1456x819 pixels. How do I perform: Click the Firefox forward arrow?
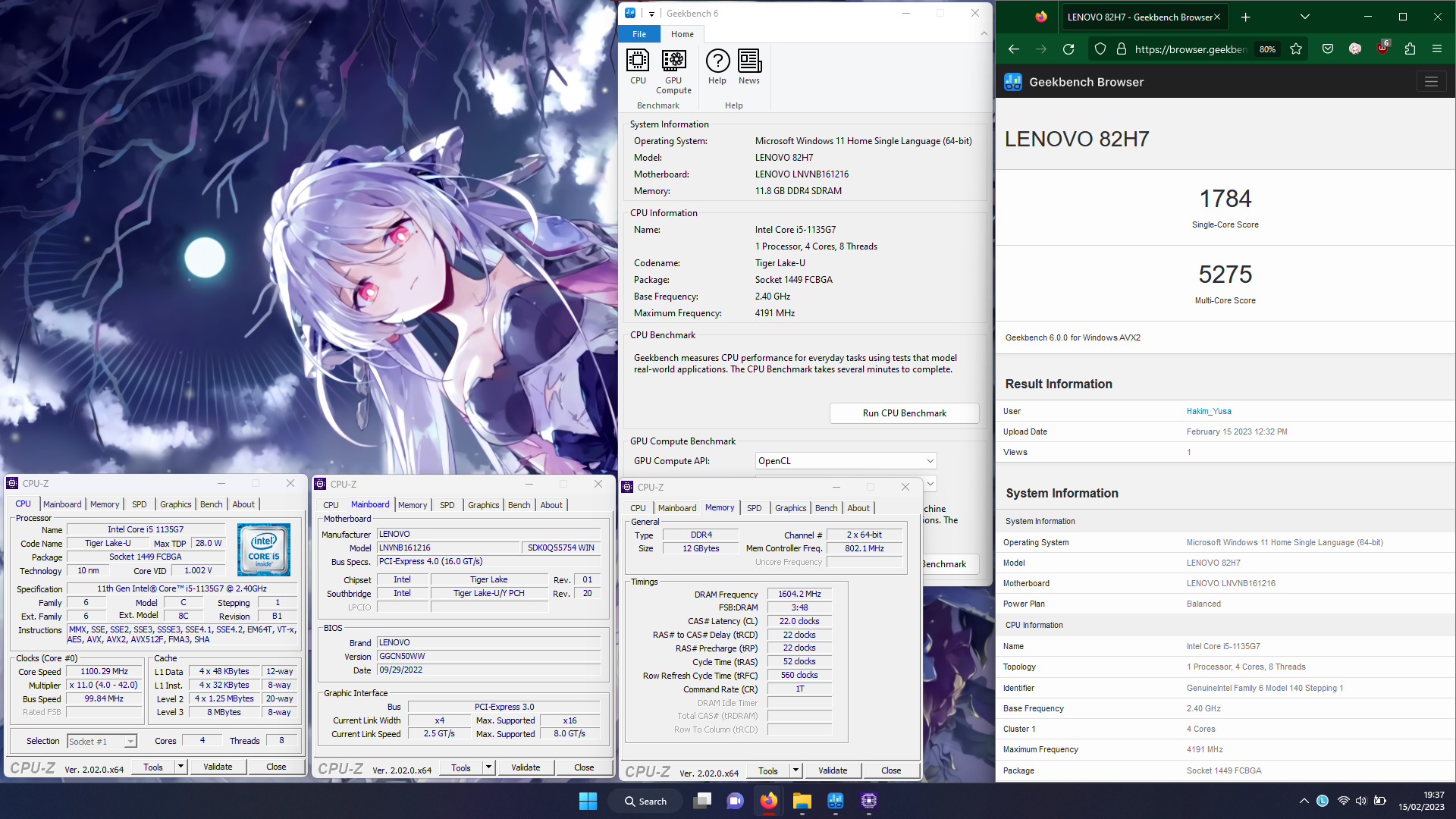coord(1041,49)
